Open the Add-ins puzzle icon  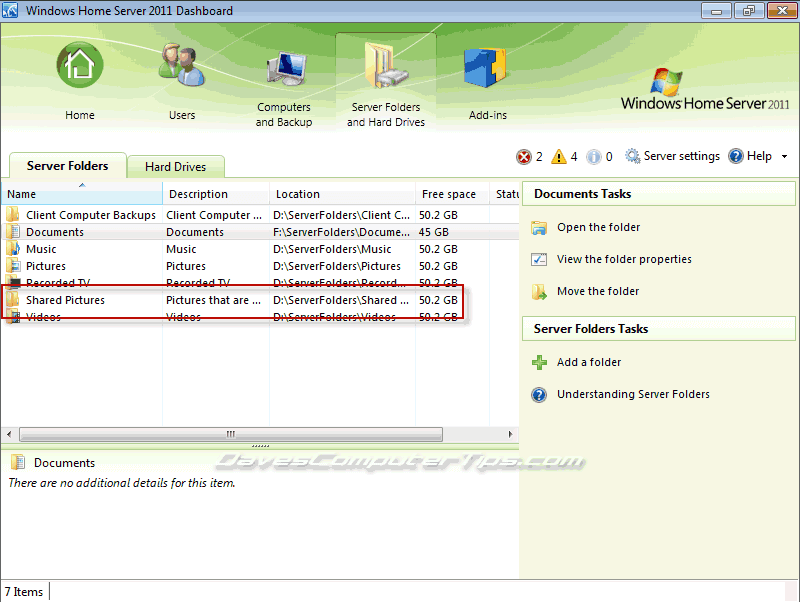tap(485, 67)
